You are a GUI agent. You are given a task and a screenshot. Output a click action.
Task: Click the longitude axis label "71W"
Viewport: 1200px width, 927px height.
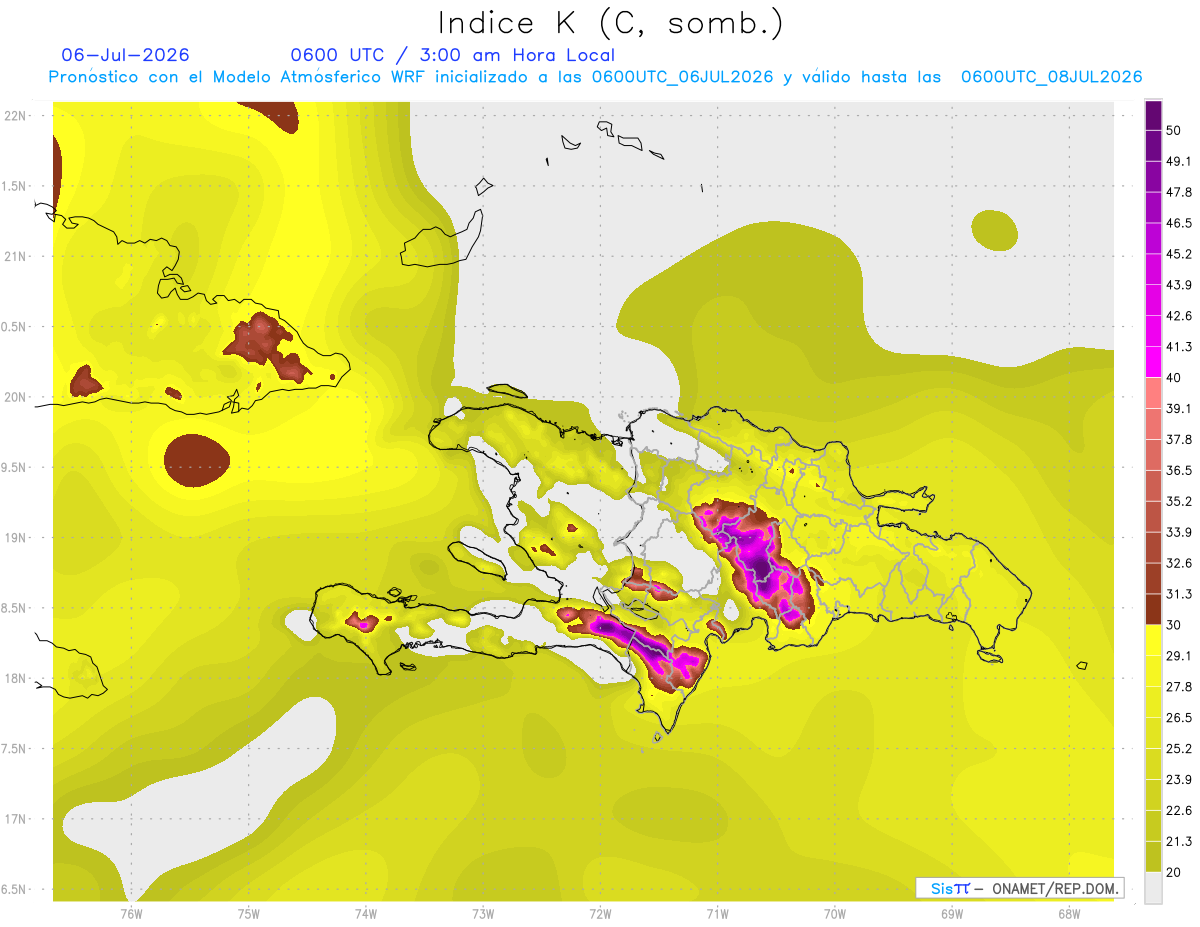pos(717,913)
